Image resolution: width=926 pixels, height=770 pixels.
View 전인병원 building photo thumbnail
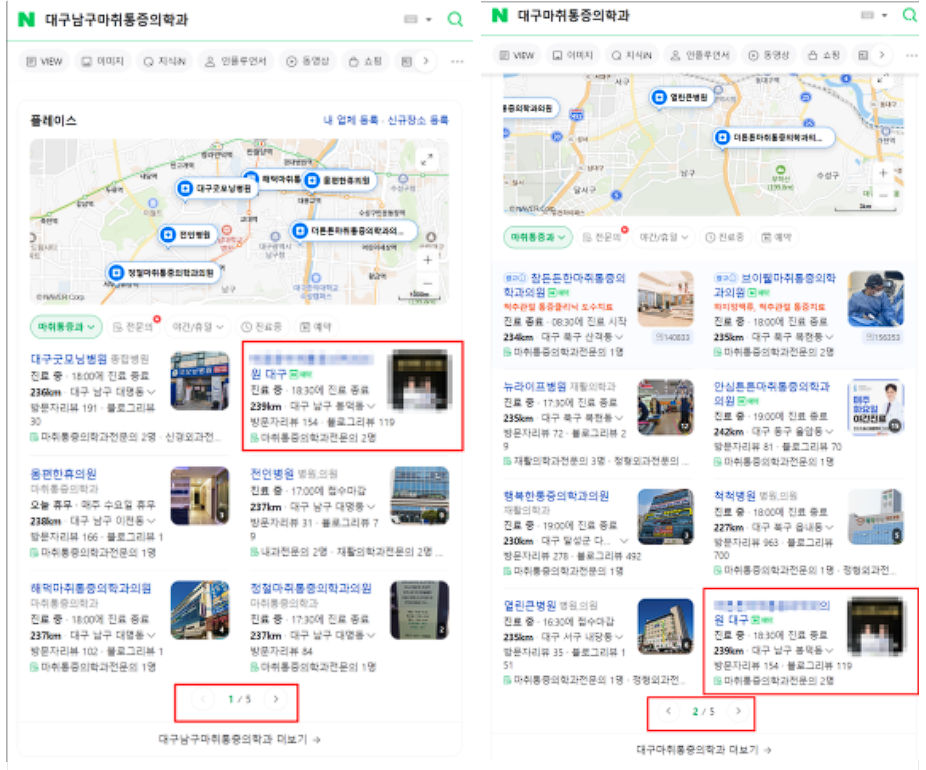tap(420, 495)
